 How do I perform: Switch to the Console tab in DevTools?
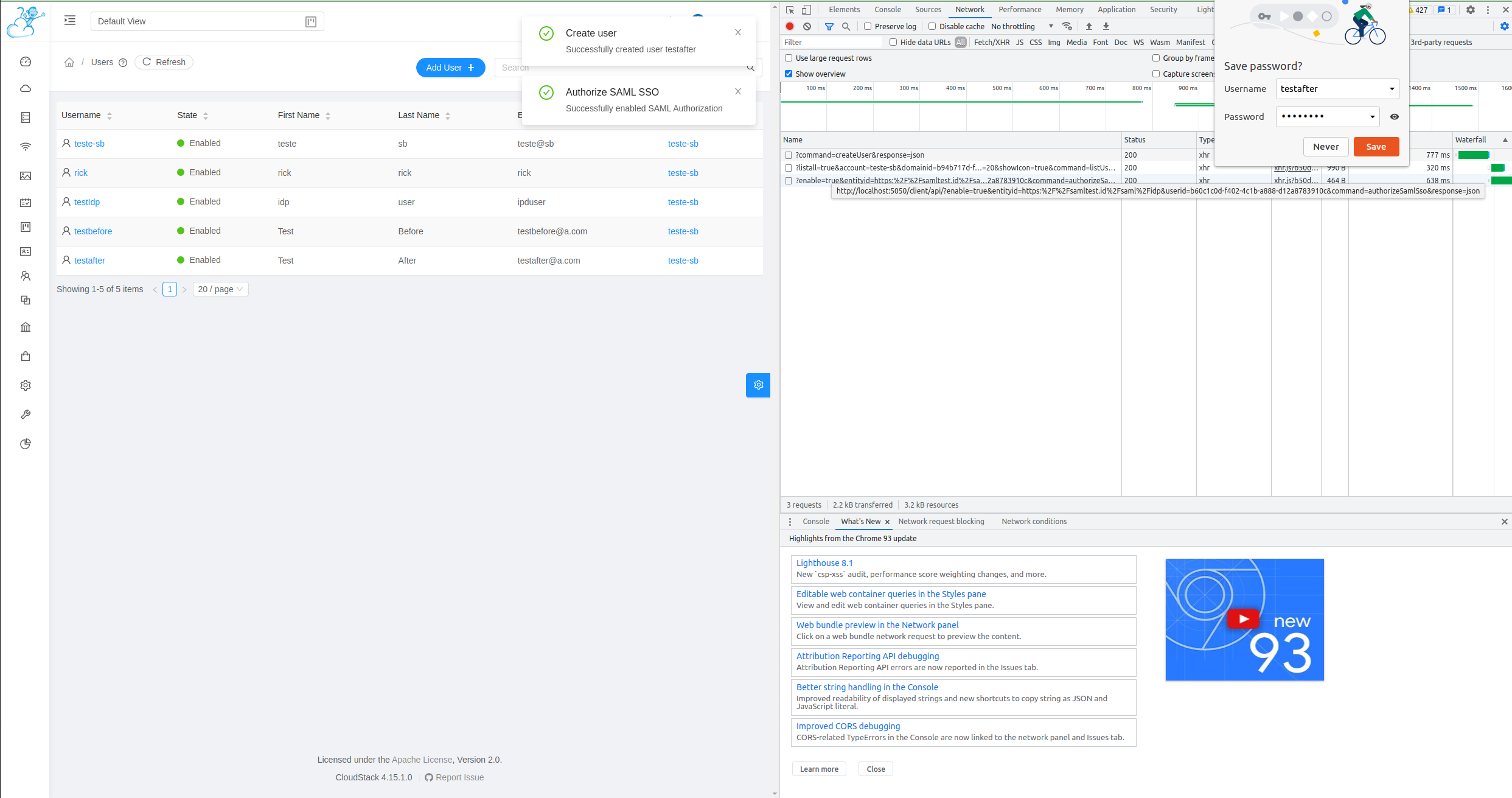point(887,9)
